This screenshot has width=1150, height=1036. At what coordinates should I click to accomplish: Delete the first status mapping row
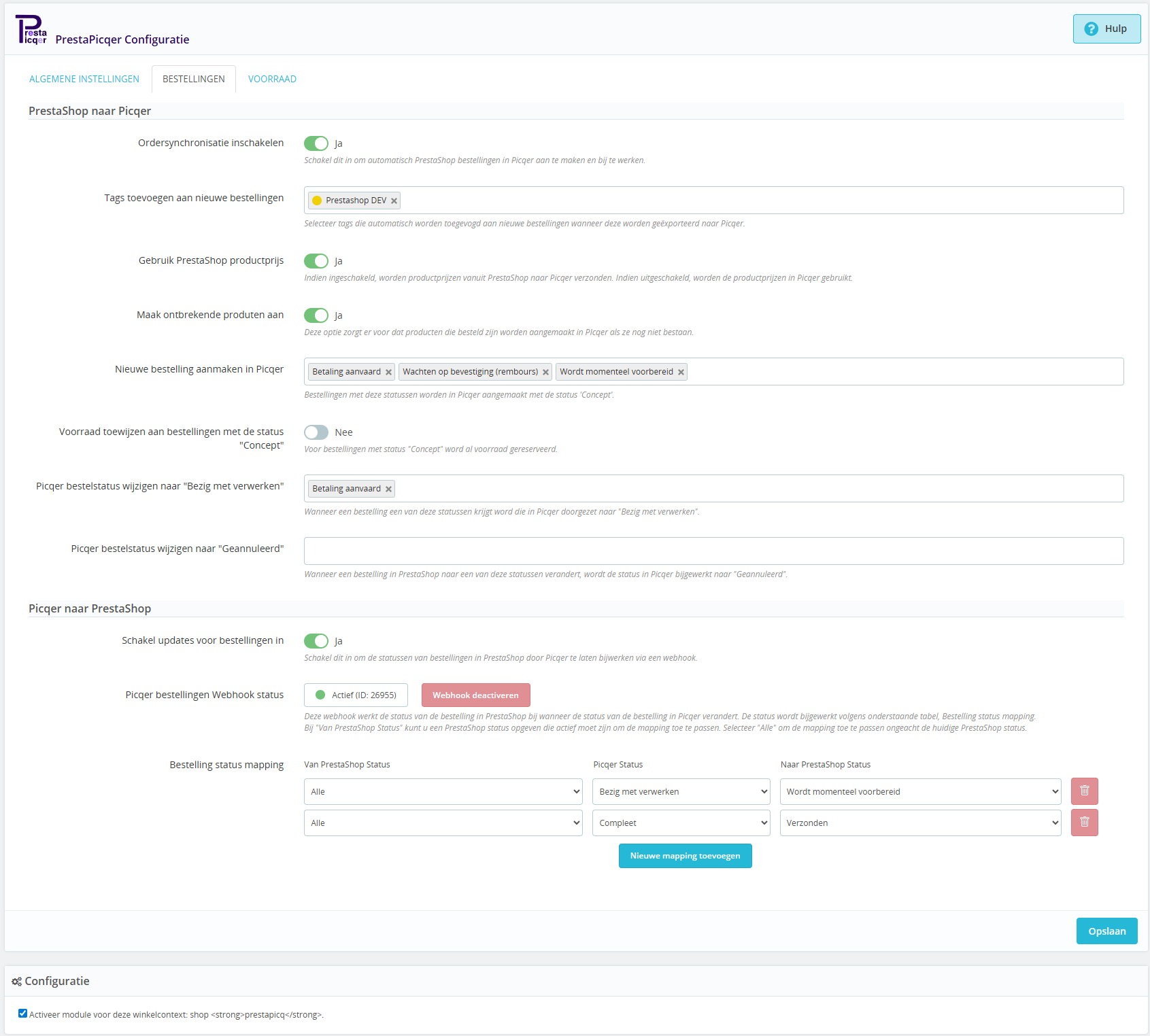pyautogui.click(x=1084, y=791)
